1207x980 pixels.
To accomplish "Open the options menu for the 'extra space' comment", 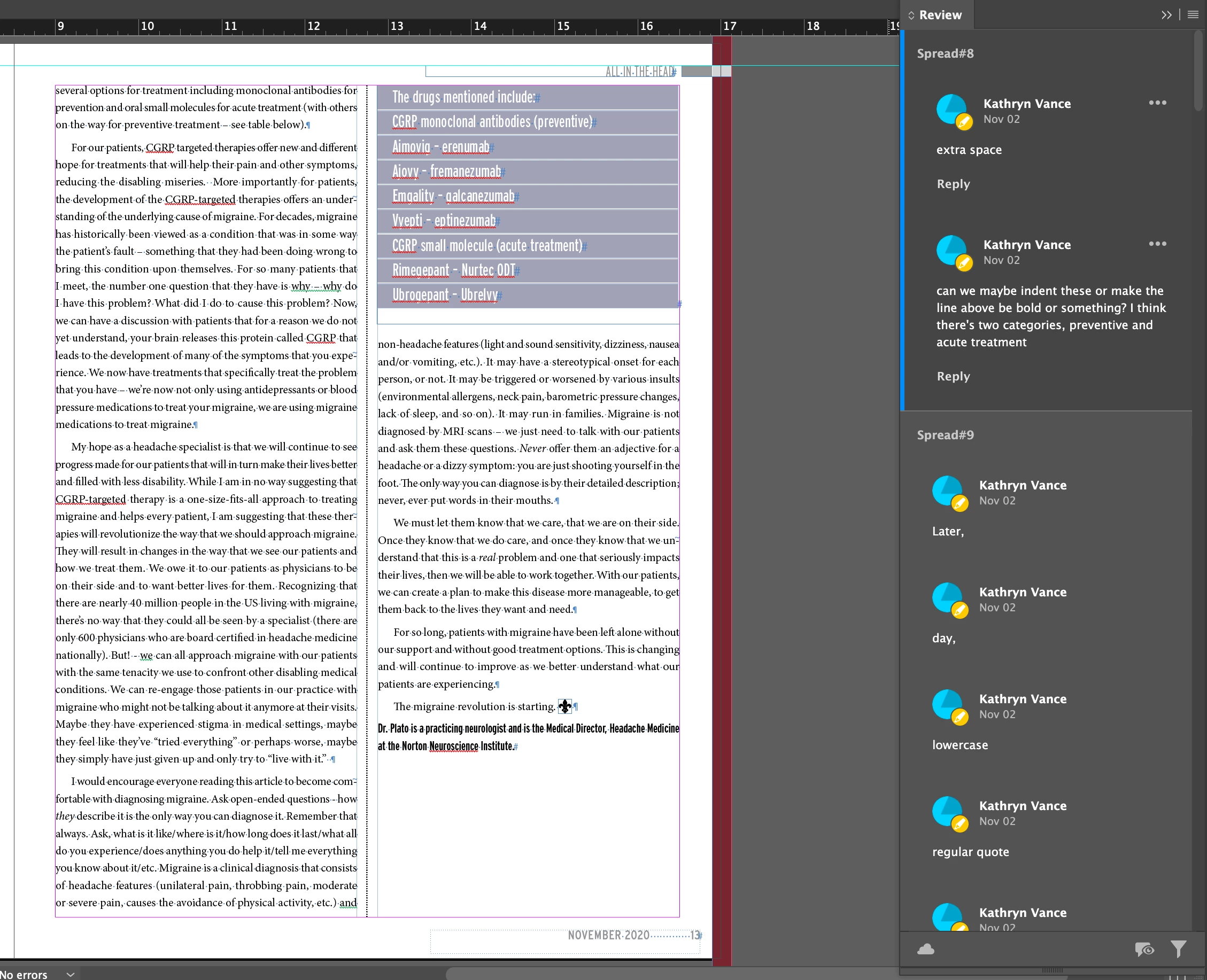I will point(1157,103).
